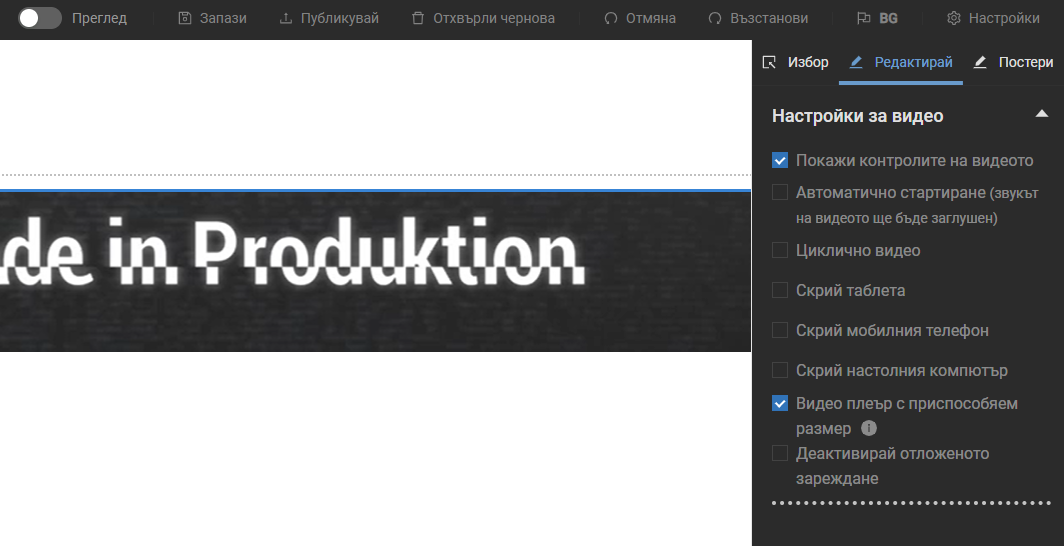Viewport: 1064px width, 546px height.
Task: Click the Публикувай upload icon
Action: click(286, 18)
